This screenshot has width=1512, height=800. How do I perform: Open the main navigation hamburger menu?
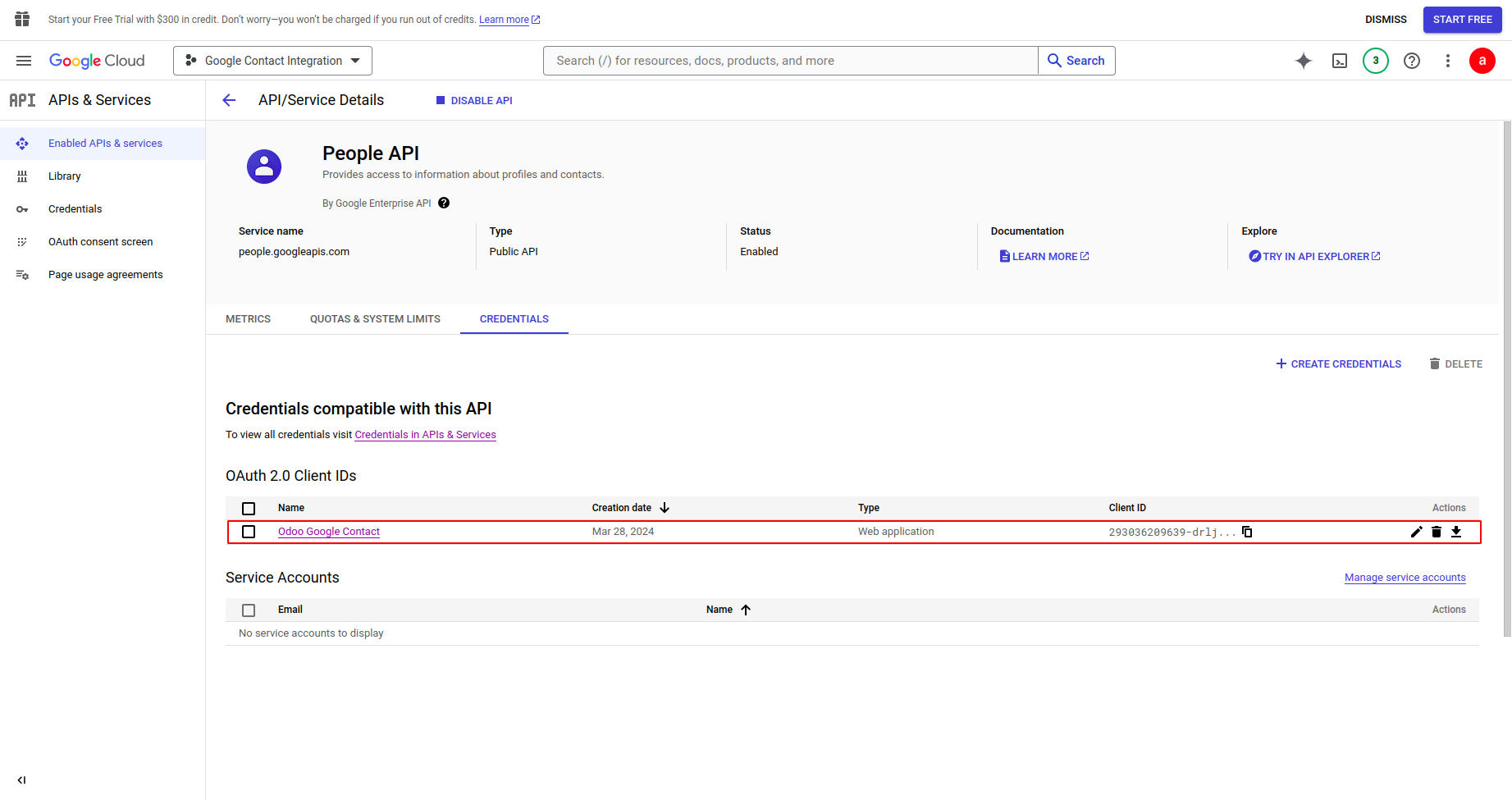coord(24,61)
